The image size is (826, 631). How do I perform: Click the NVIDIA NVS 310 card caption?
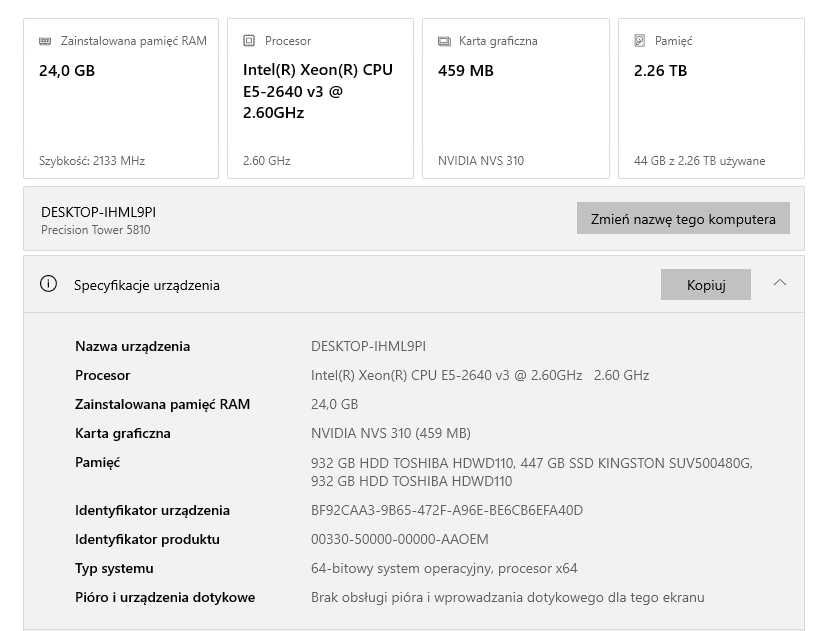pyautogui.click(x=481, y=161)
